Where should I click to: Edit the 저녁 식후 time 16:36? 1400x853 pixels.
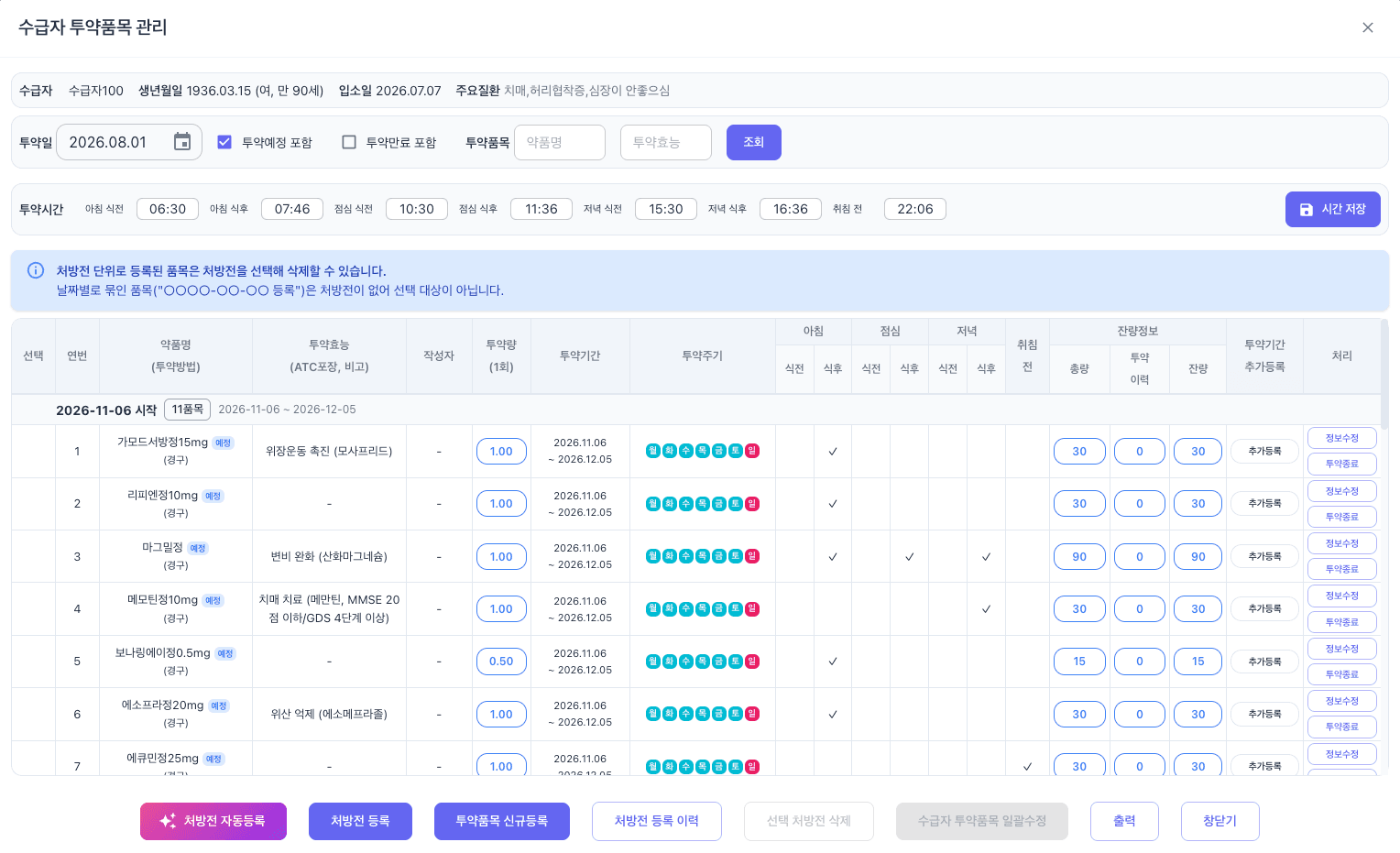pyautogui.click(x=791, y=209)
